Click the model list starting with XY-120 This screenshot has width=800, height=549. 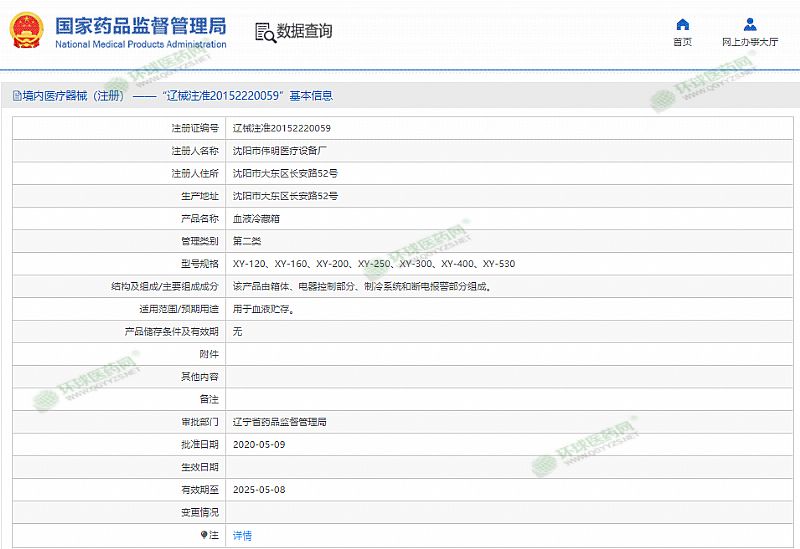(373, 264)
